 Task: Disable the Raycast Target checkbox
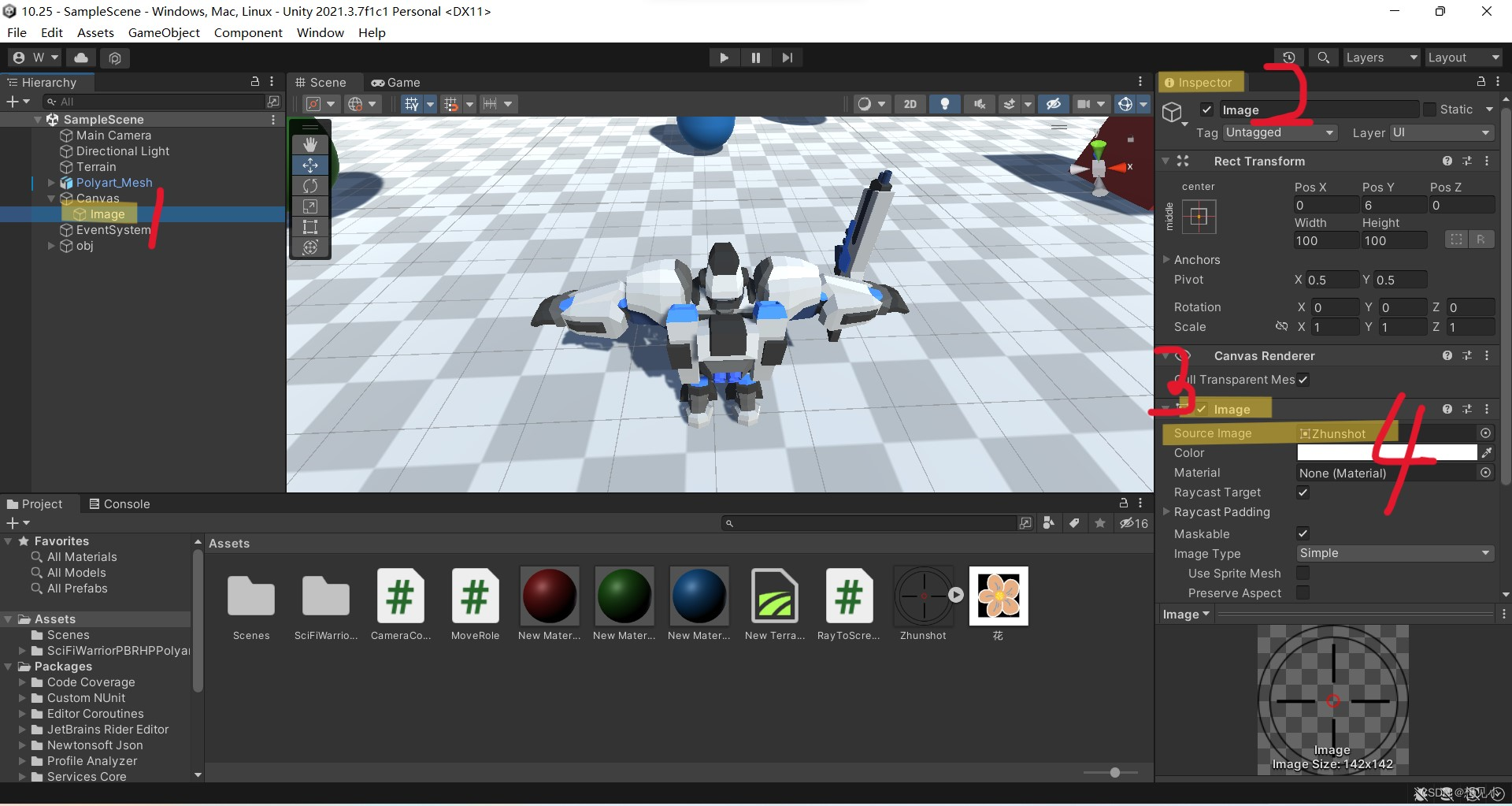point(1303,492)
